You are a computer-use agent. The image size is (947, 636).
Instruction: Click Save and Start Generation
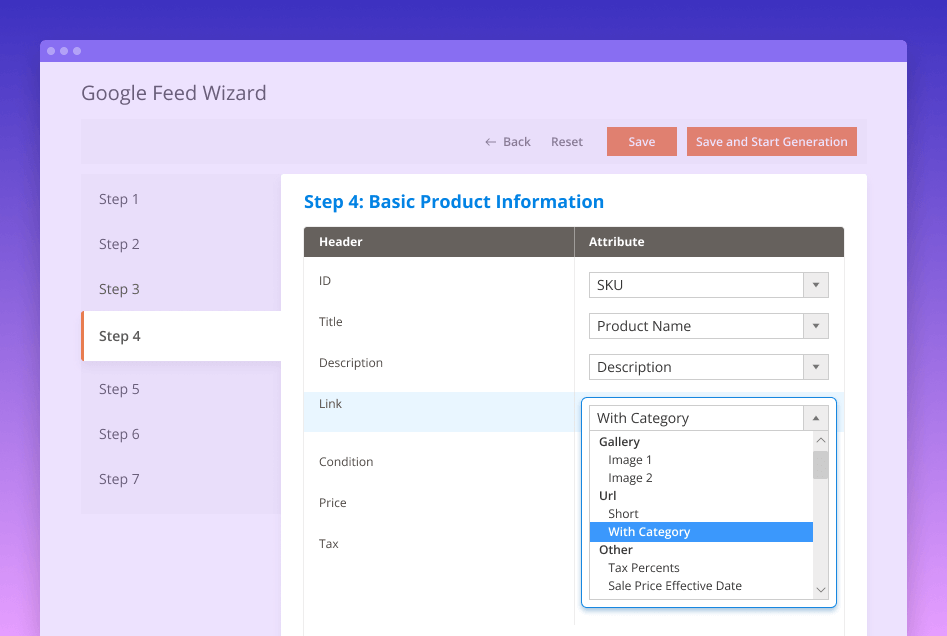point(771,141)
